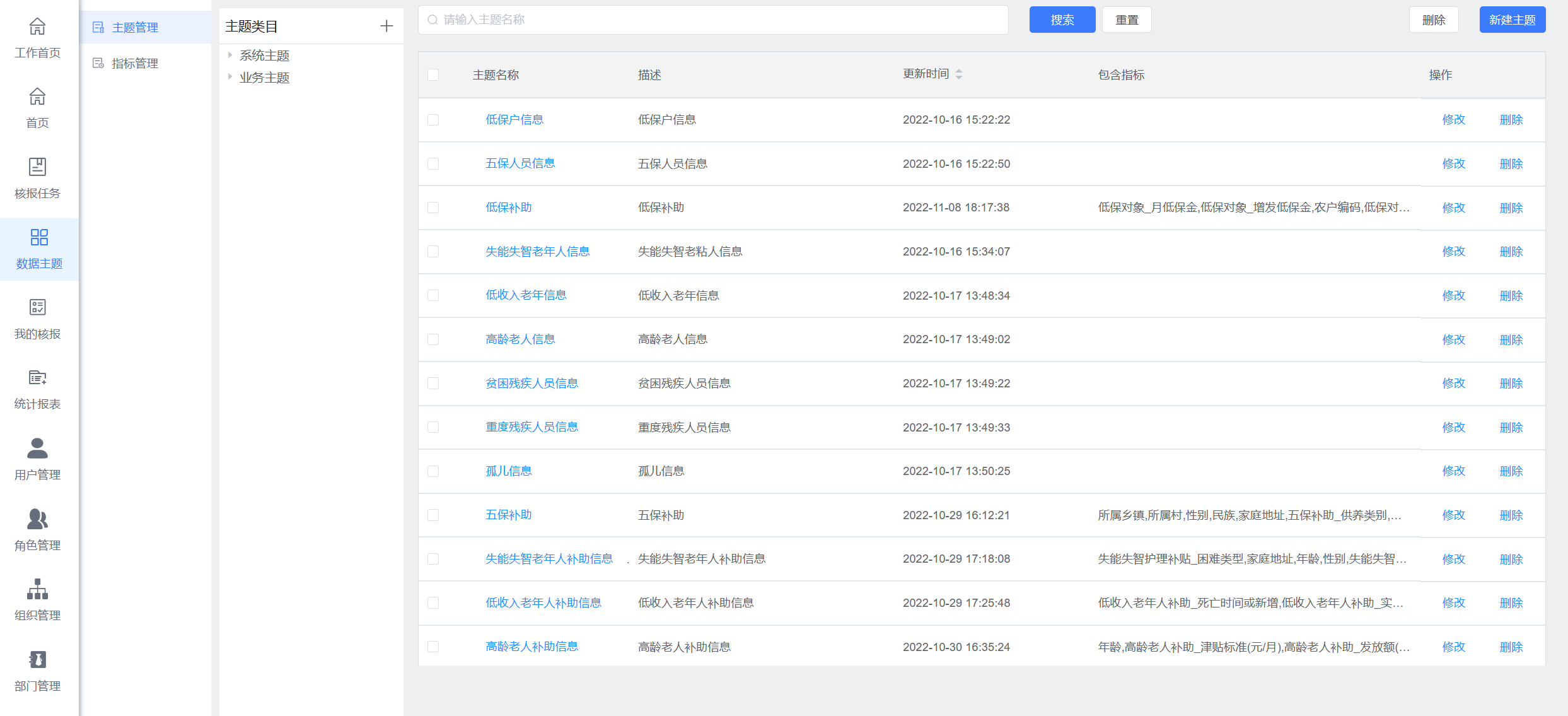Open the 高龄老人补助信息 theme link
The width and height of the screenshot is (1568, 716).
532,647
